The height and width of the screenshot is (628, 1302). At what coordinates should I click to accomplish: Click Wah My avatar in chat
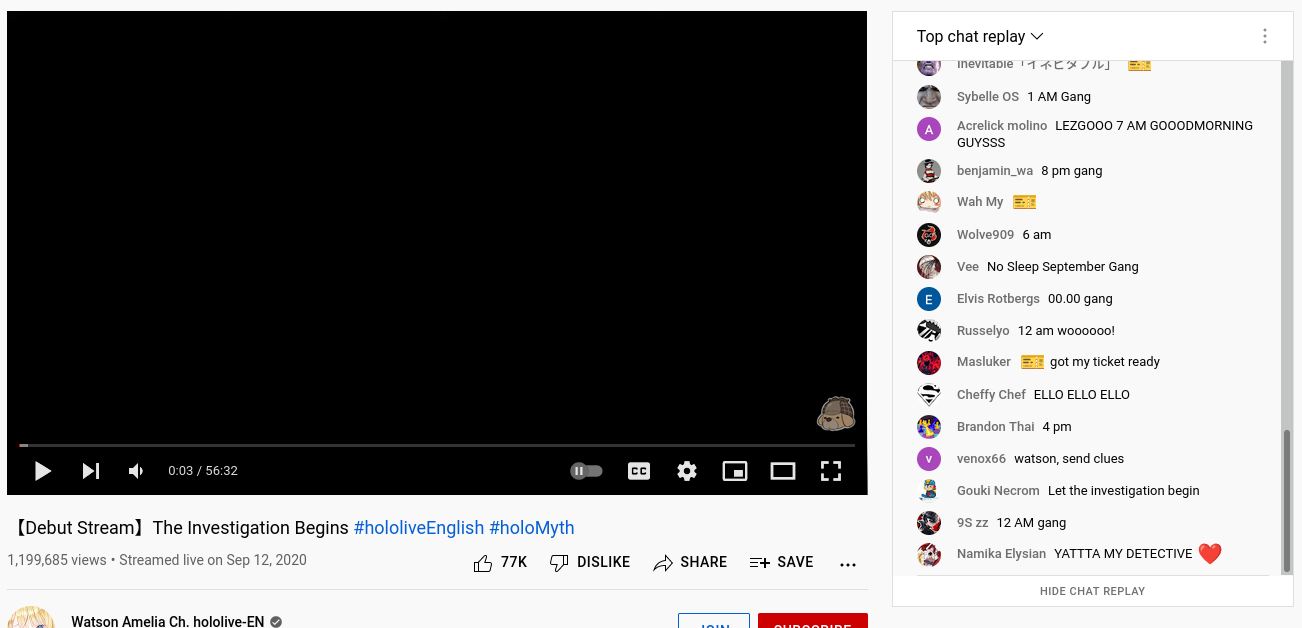(x=929, y=202)
